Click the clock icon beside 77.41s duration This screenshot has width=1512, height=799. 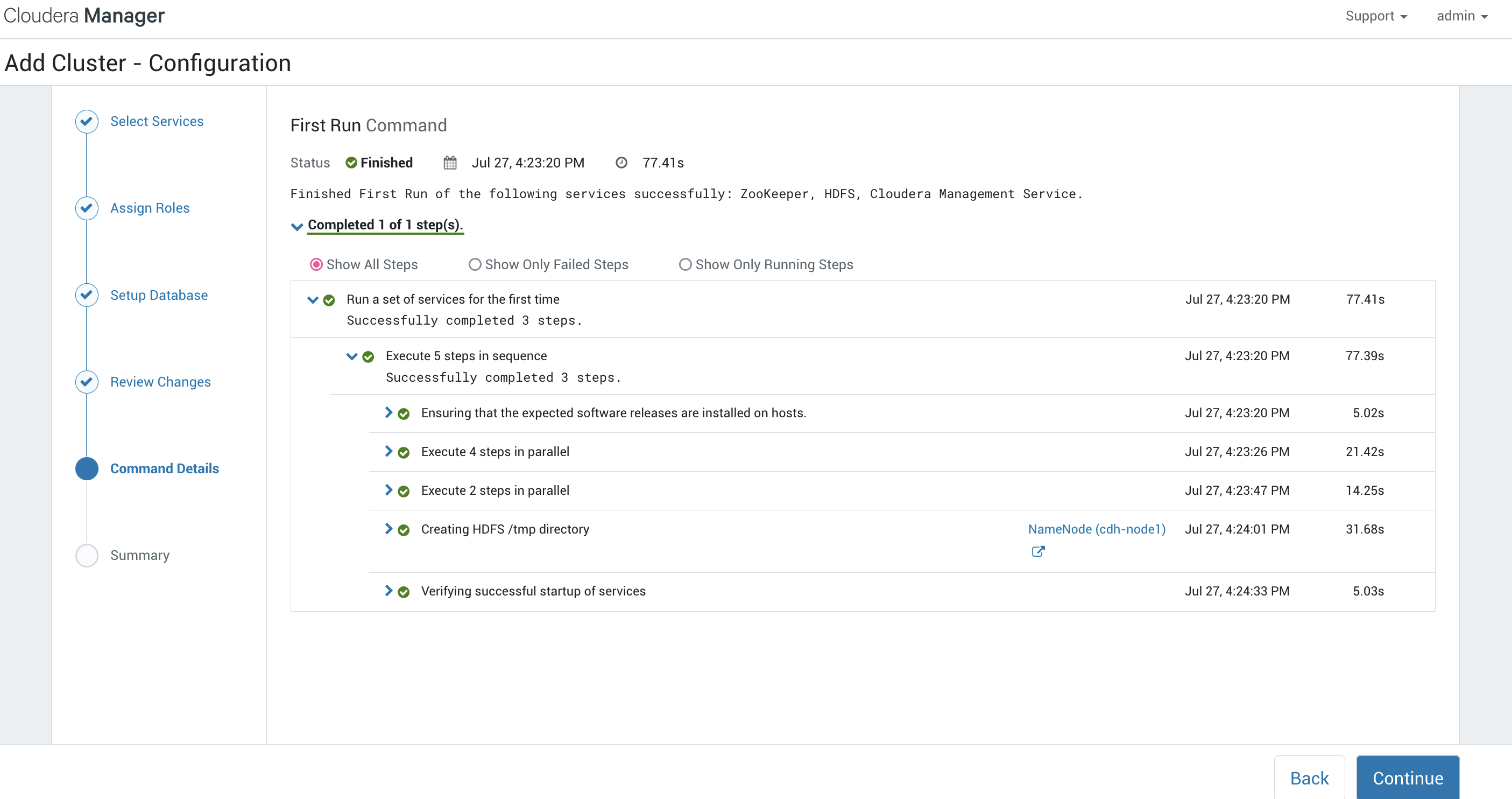[621, 163]
